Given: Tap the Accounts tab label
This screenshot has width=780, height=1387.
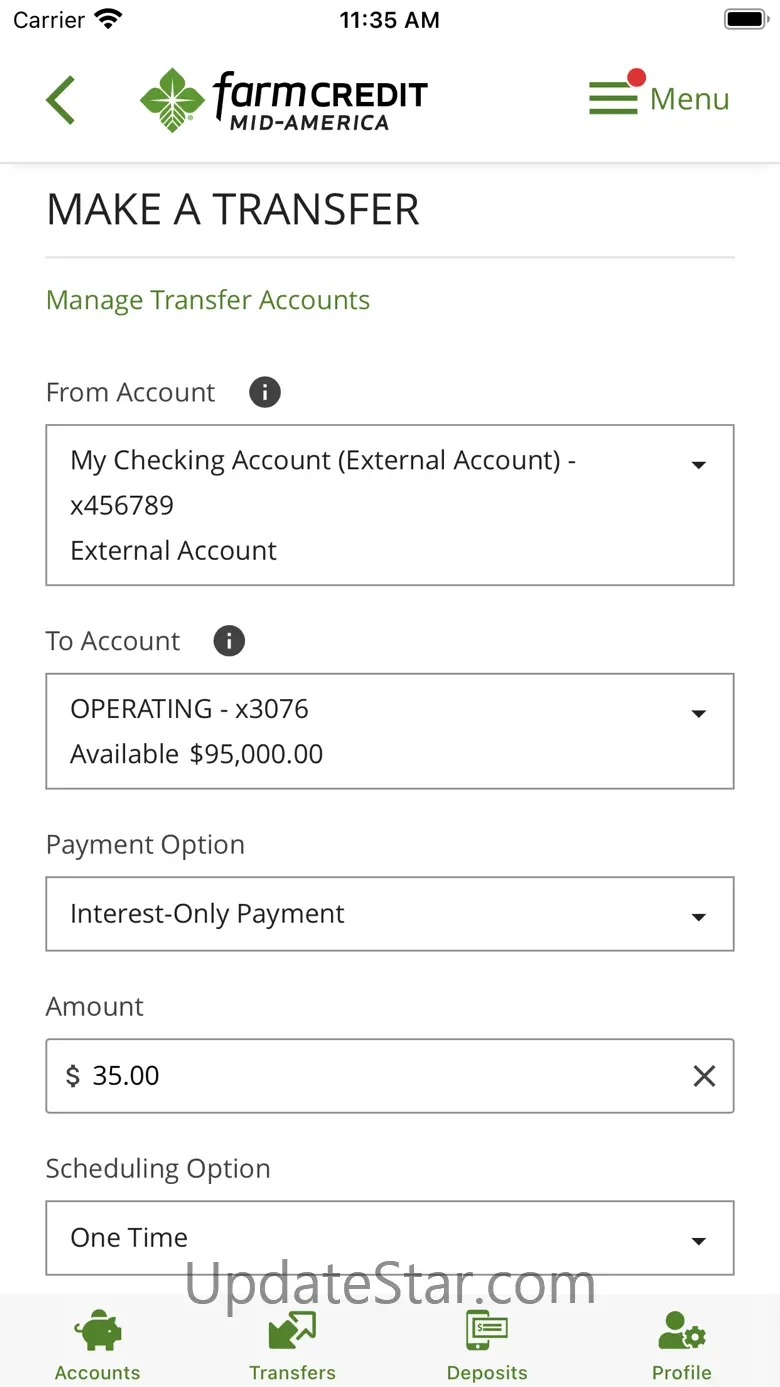Looking at the screenshot, I should tap(97, 1372).
